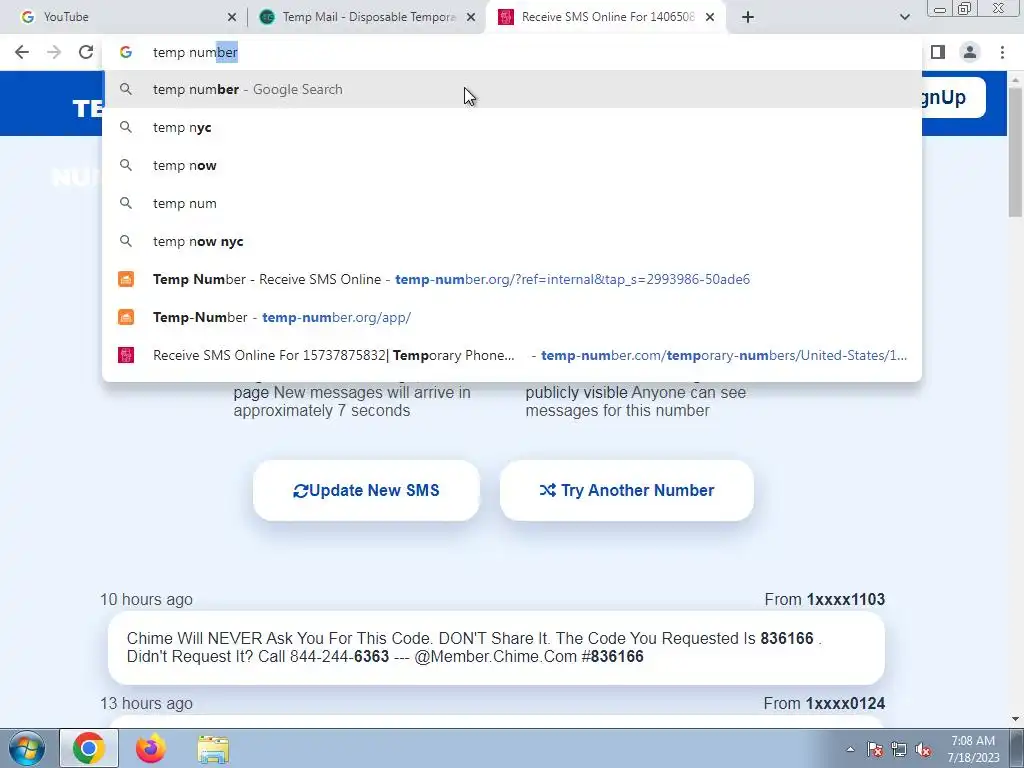
Task: Click the sender number 1xxxx0124
Action: [x=845, y=703]
